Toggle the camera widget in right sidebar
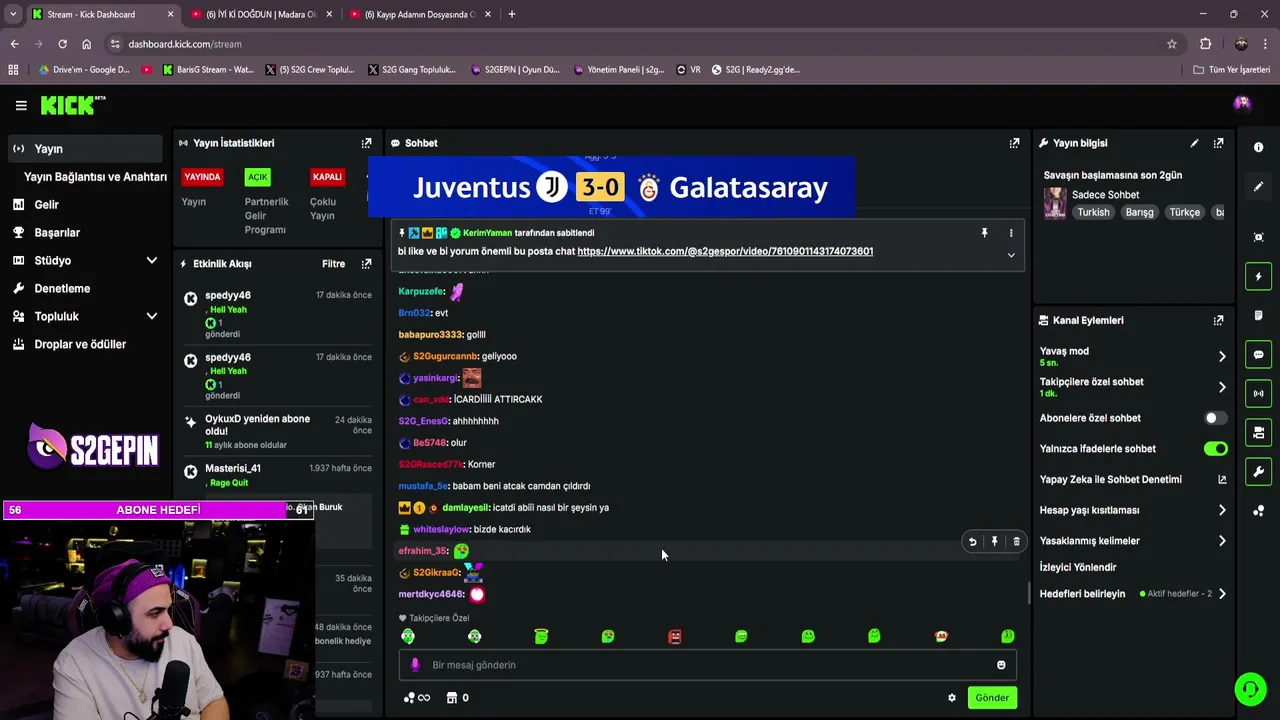 [x=1258, y=433]
